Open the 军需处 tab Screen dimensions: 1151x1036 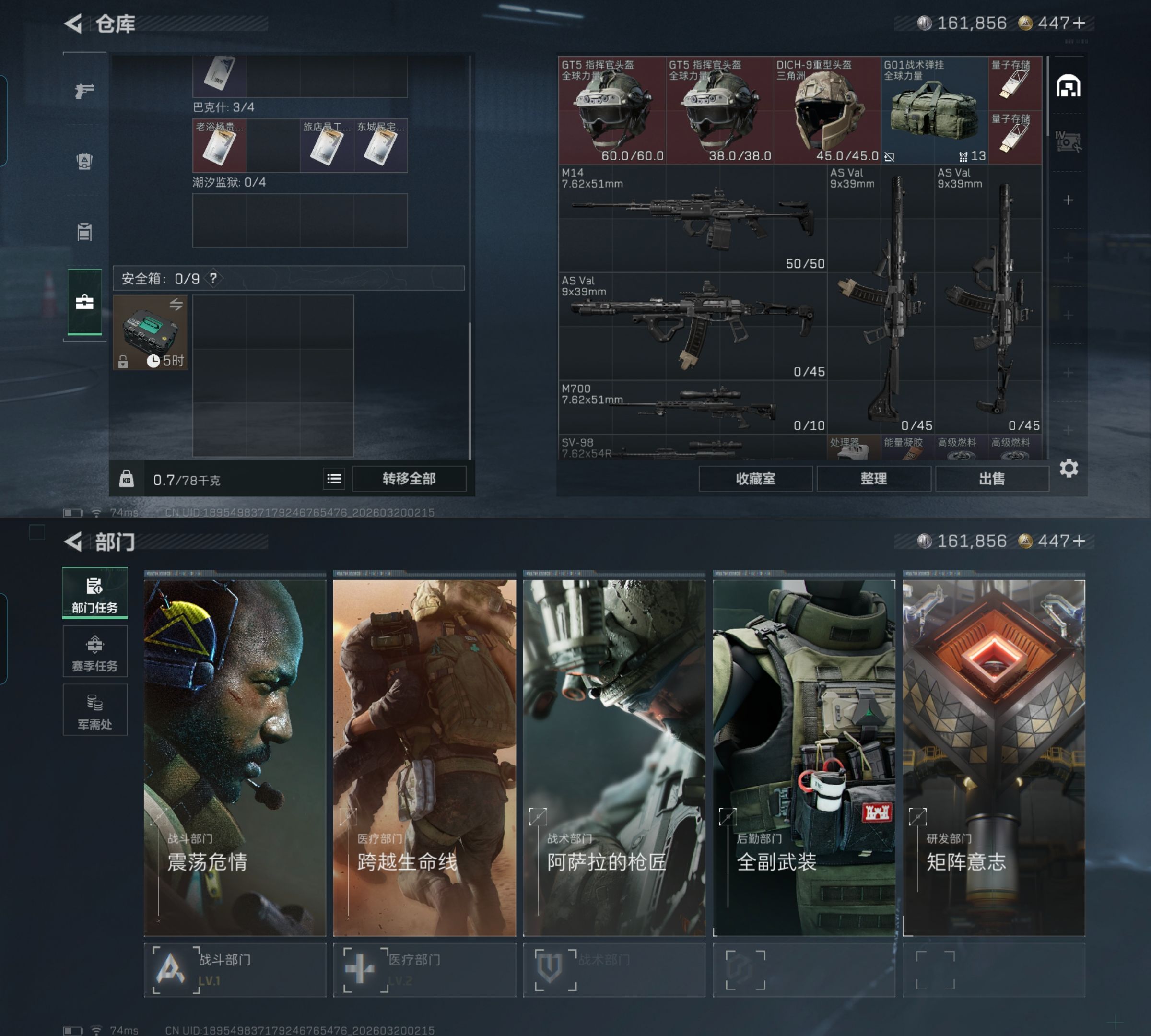[94, 710]
